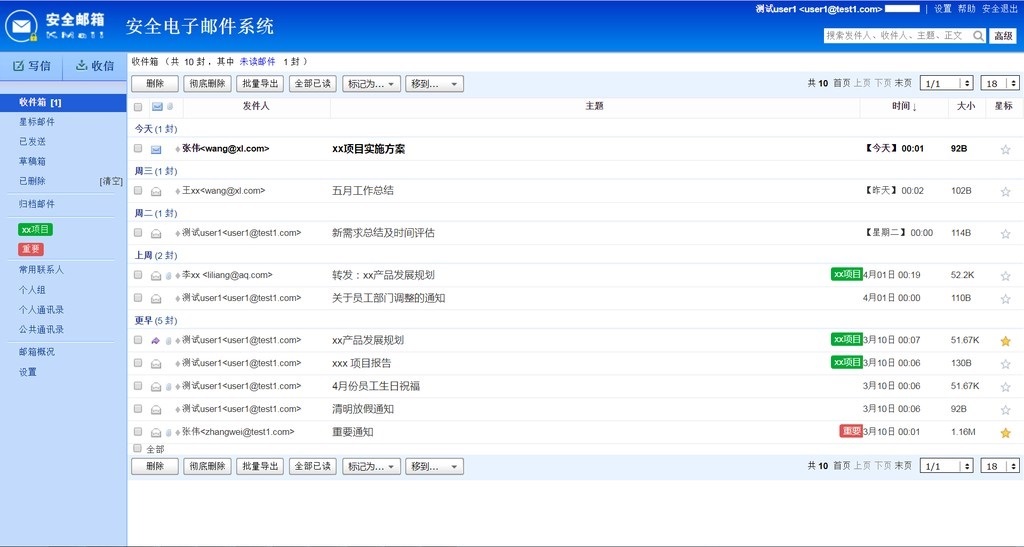Viewport: 1024px width, 547px height.
Task: Open the top 移到... dropdown
Action: coord(434,84)
